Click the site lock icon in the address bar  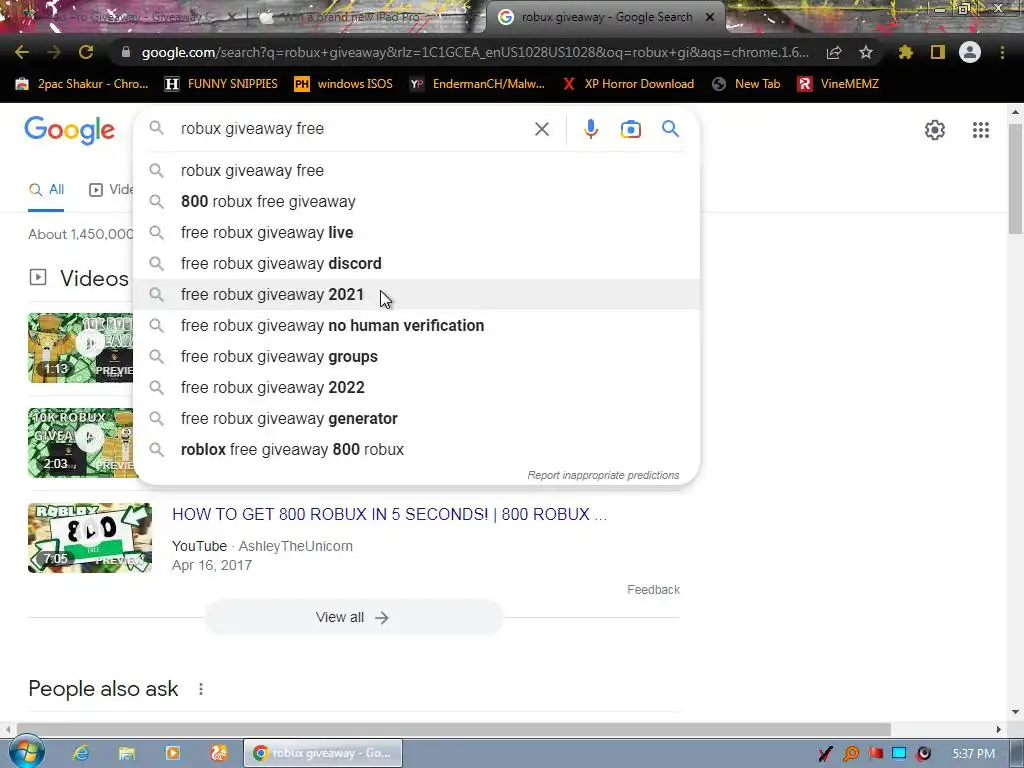pos(126,52)
